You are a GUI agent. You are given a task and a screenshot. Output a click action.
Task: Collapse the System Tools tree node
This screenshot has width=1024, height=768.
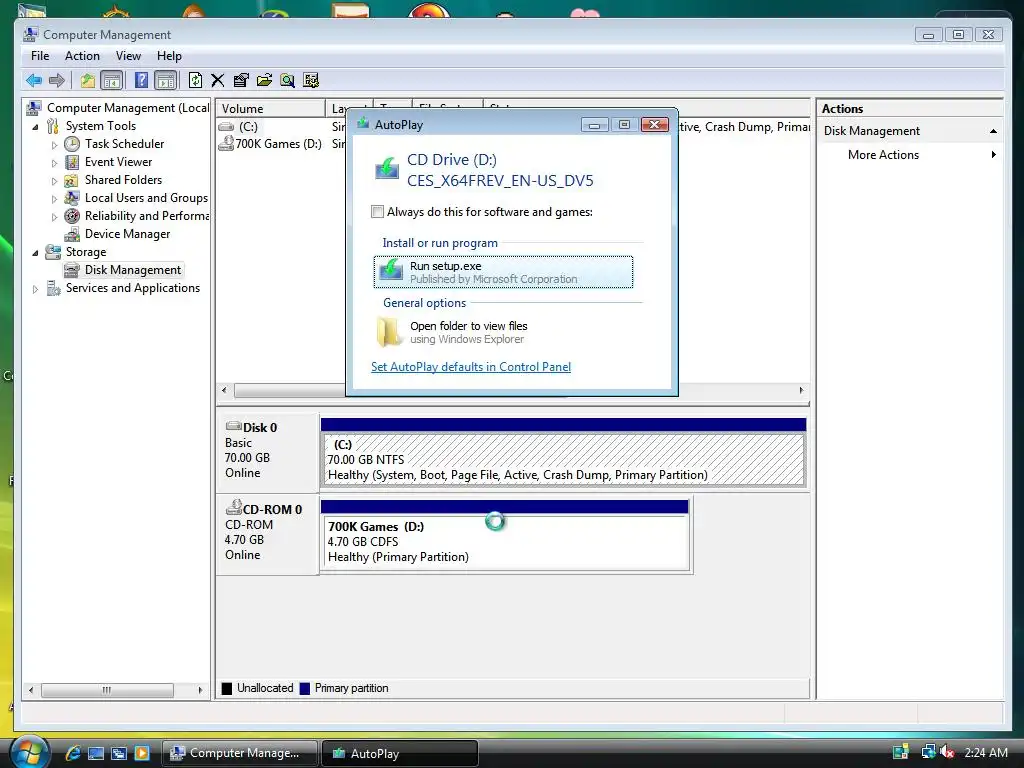point(35,127)
